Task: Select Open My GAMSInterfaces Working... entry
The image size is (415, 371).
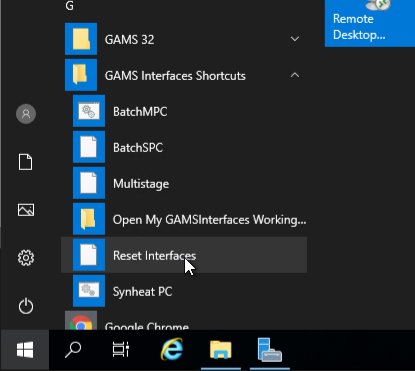Action: 209,220
